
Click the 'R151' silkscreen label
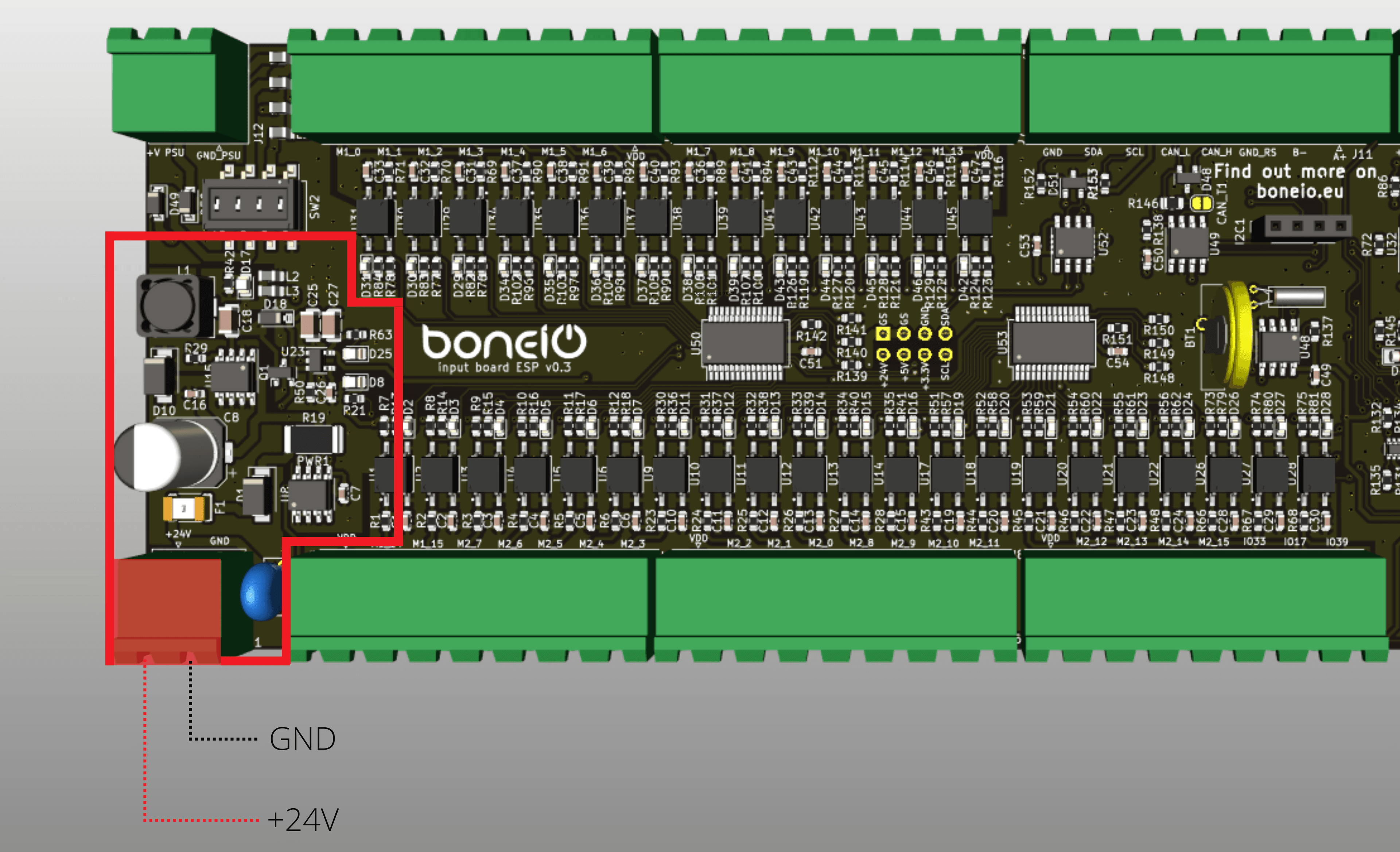point(1117,339)
